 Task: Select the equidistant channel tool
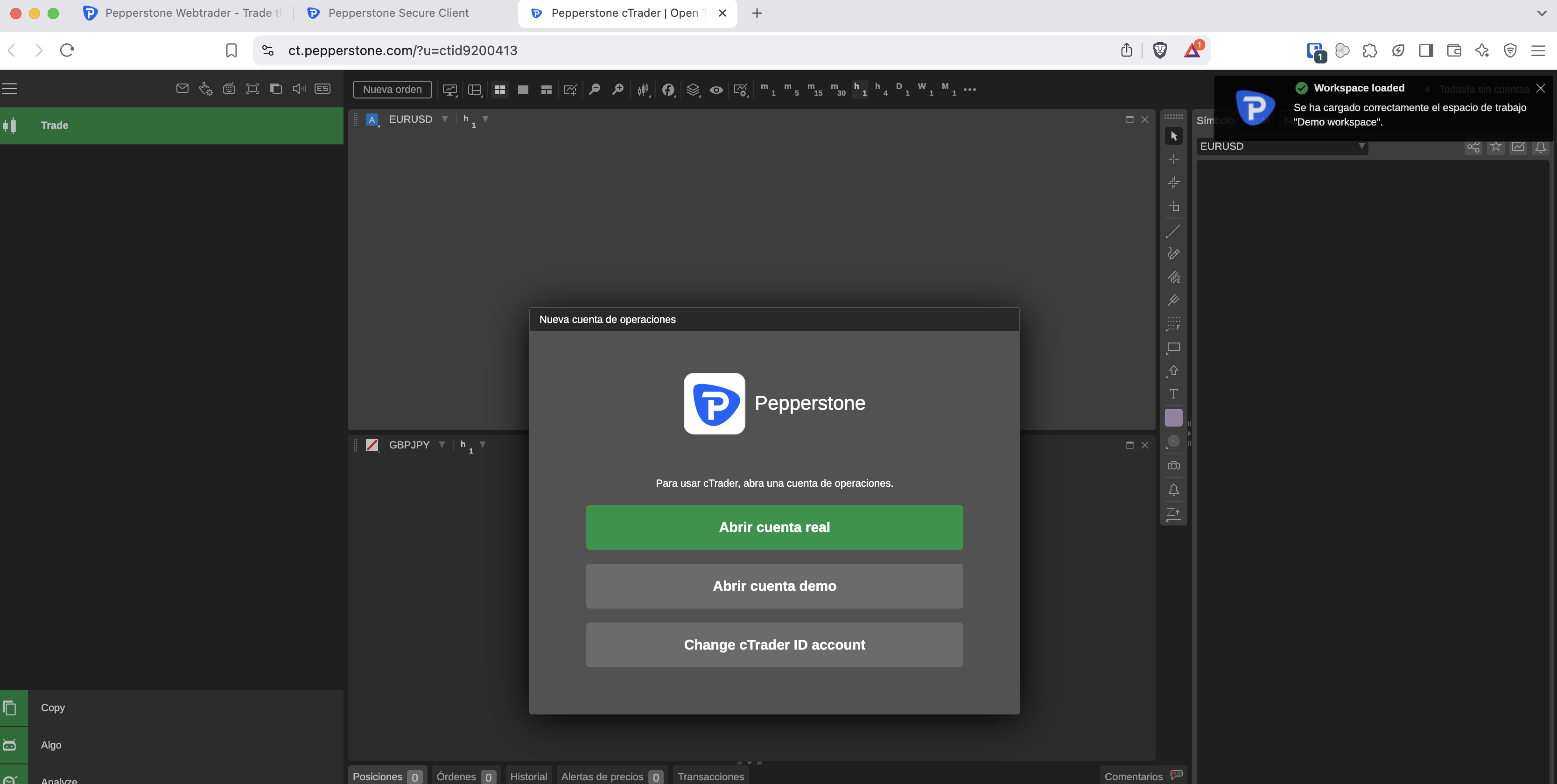coord(1173,277)
